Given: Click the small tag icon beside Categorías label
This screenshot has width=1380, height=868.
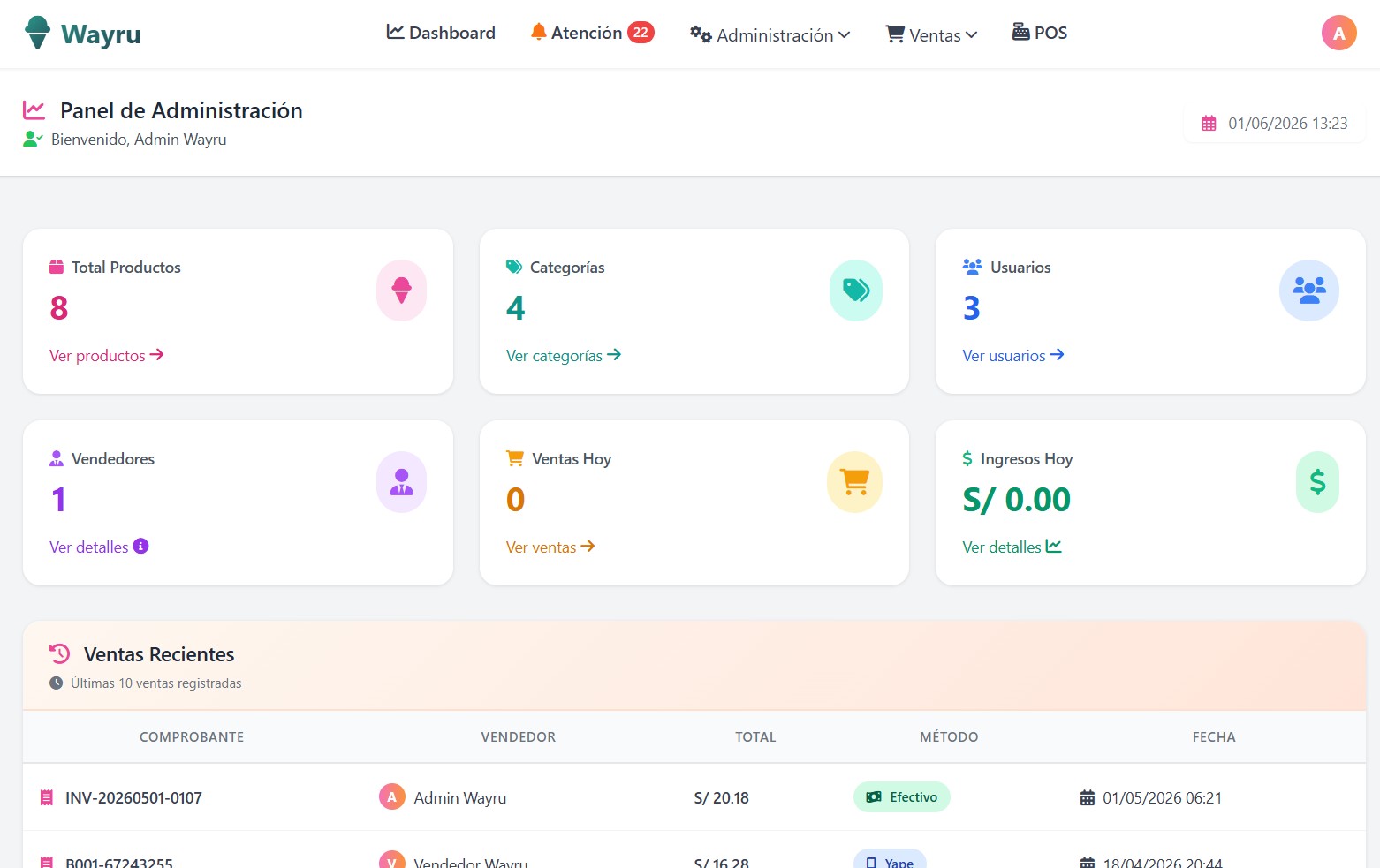Looking at the screenshot, I should 514,267.
